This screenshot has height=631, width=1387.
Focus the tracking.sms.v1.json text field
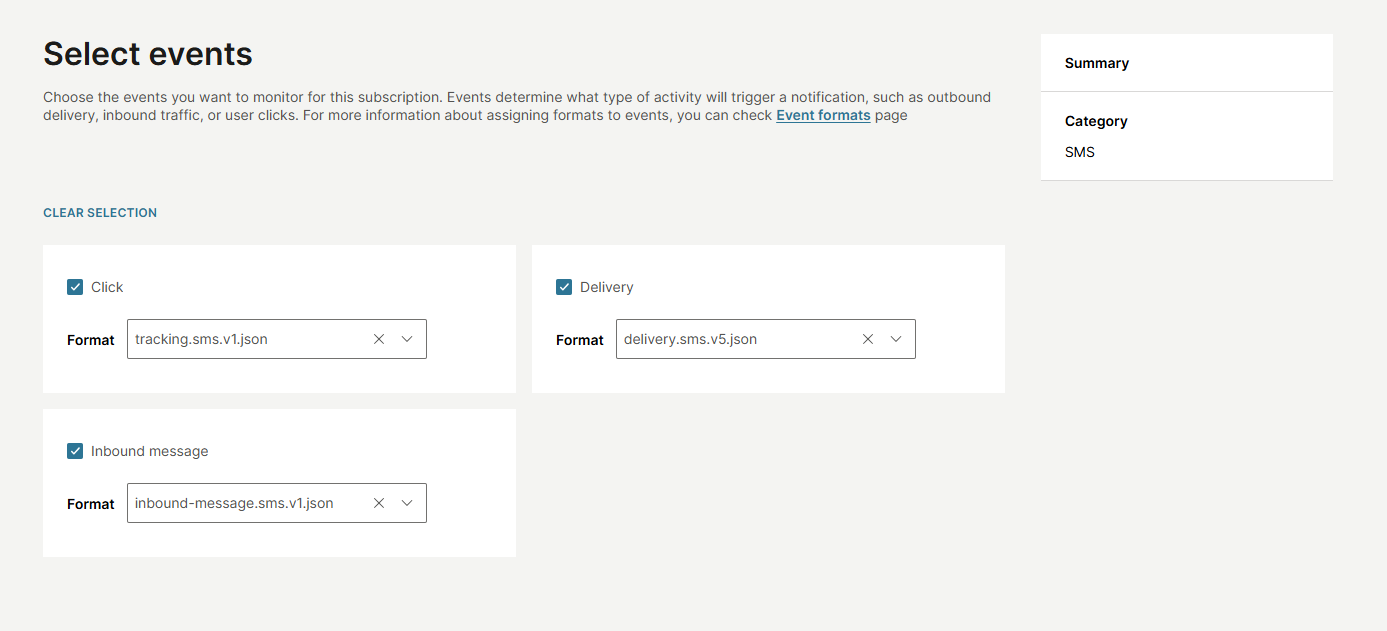pos(245,339)
